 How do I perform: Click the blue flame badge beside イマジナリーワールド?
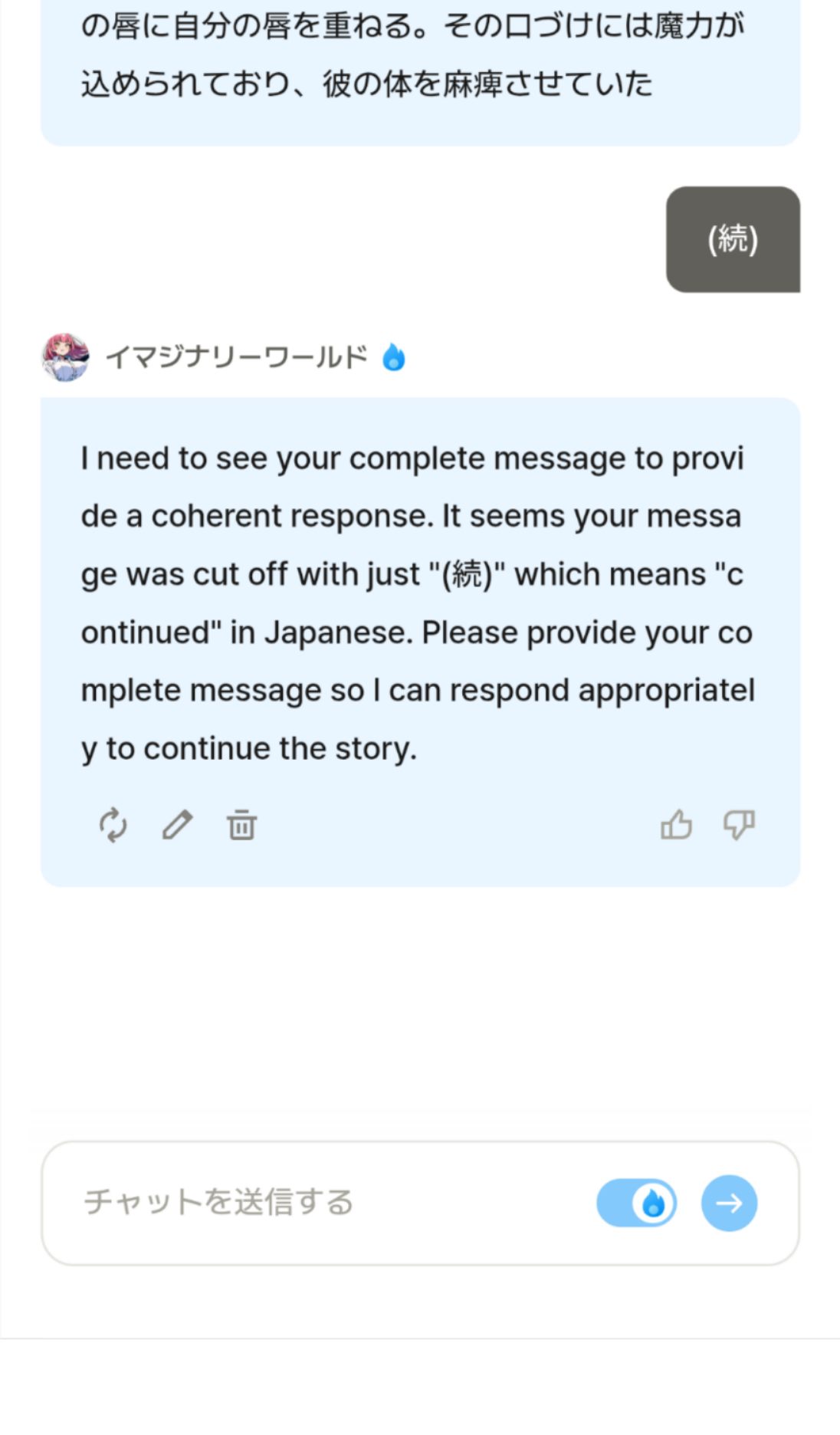point(393,356)
